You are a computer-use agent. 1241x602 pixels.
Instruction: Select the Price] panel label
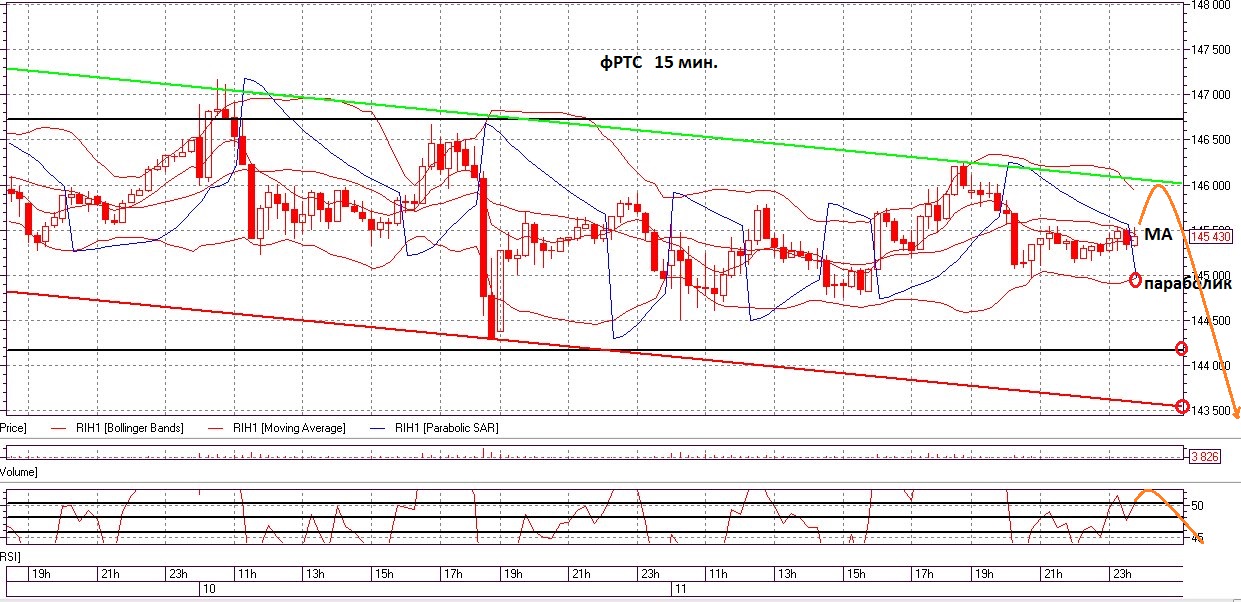point(12,428)
